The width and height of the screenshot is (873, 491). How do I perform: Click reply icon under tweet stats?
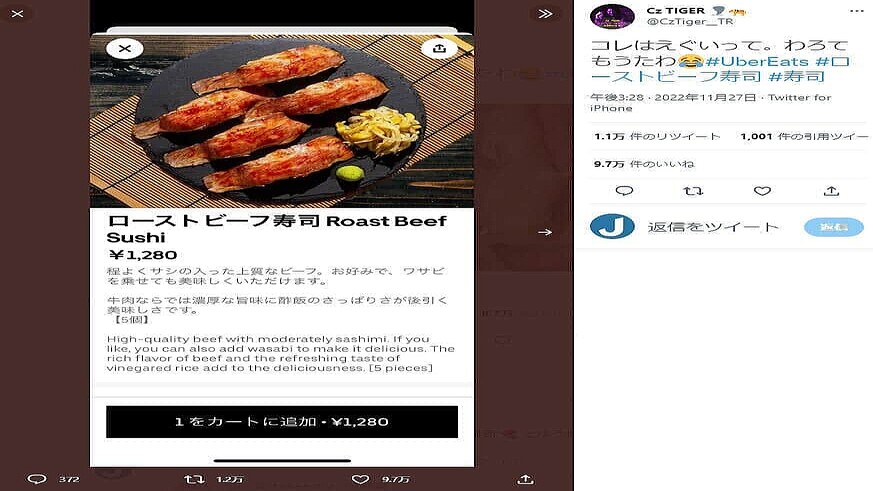[624, 191]
